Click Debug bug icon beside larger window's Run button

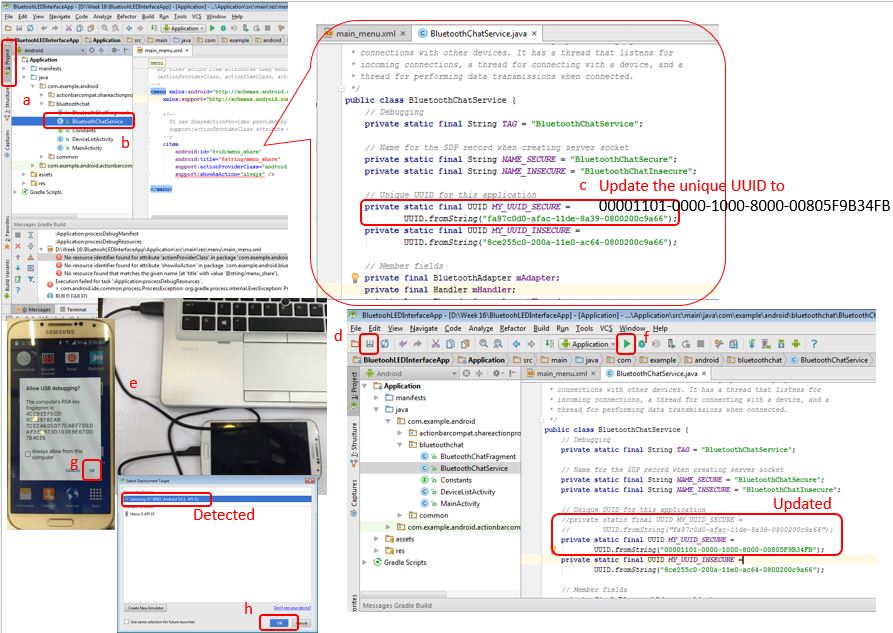click(642, 344)
